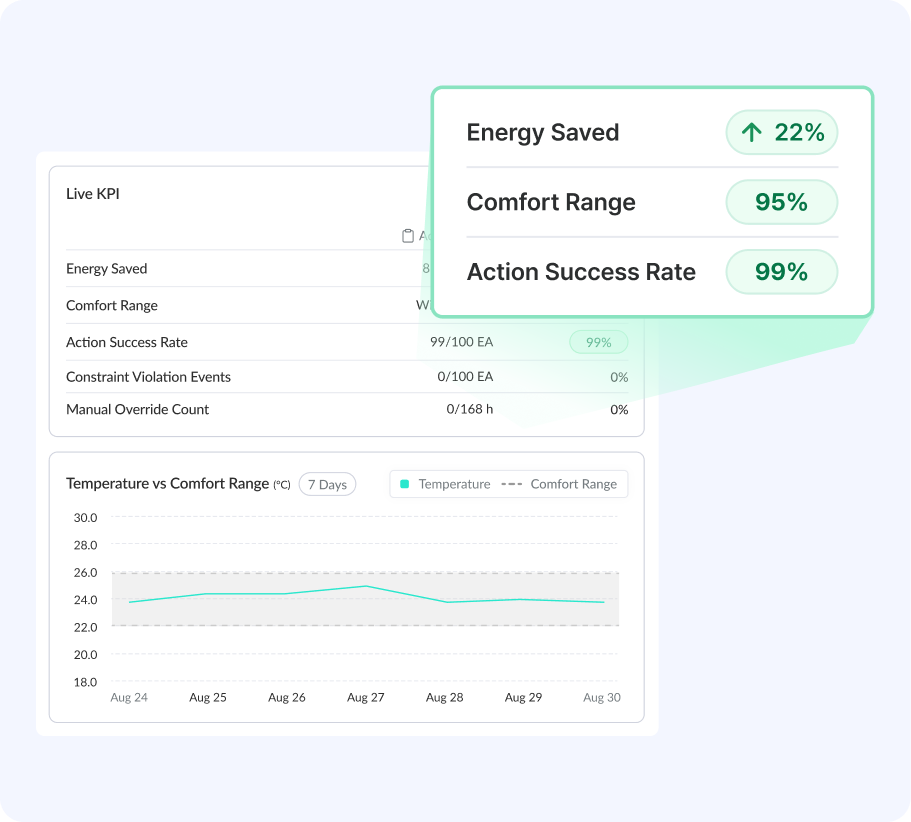The height and width of the screenshot is (822, 911).
Task: Click the 99% badge in the callout card
Action: tap(781, 272)
